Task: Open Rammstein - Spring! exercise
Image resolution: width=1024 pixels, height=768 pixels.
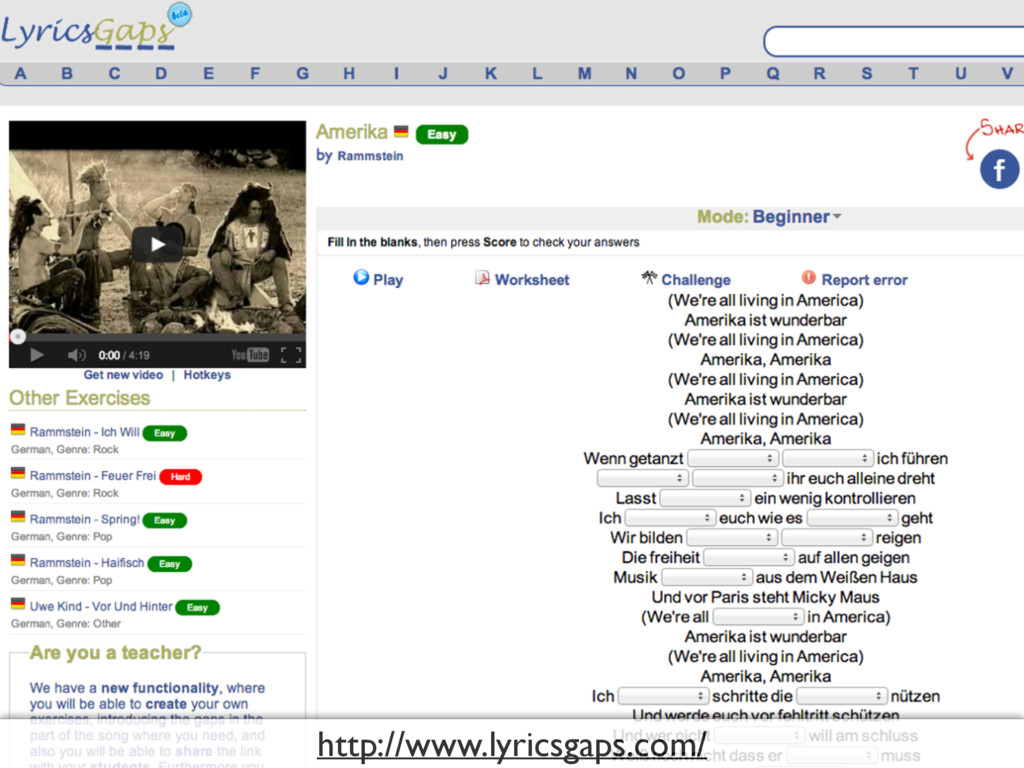Action: 84,519
